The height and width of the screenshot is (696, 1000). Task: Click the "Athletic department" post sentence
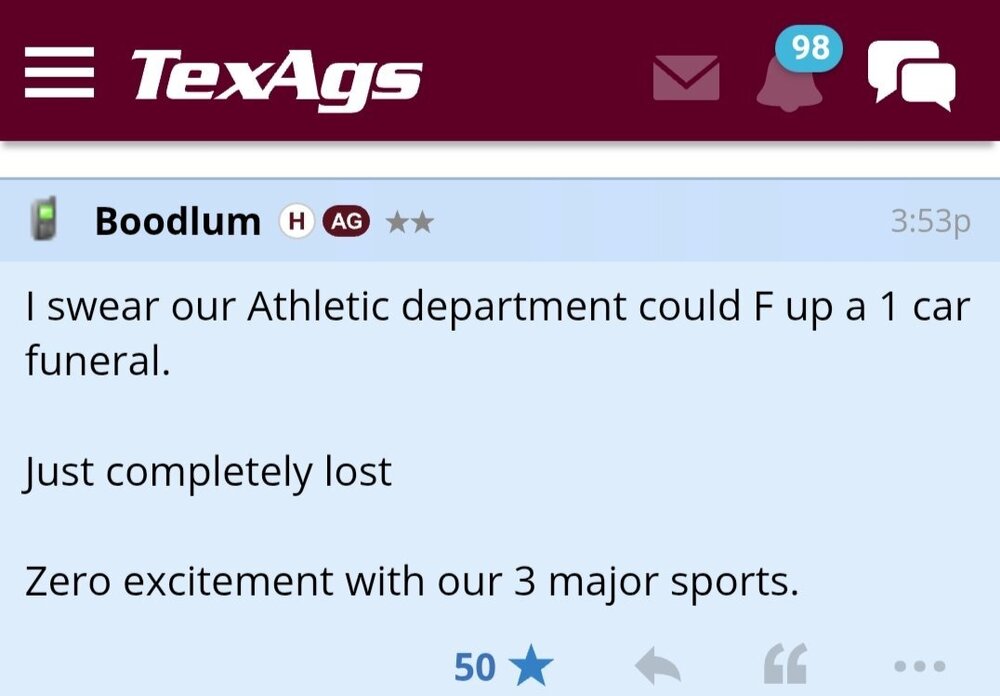496,307
